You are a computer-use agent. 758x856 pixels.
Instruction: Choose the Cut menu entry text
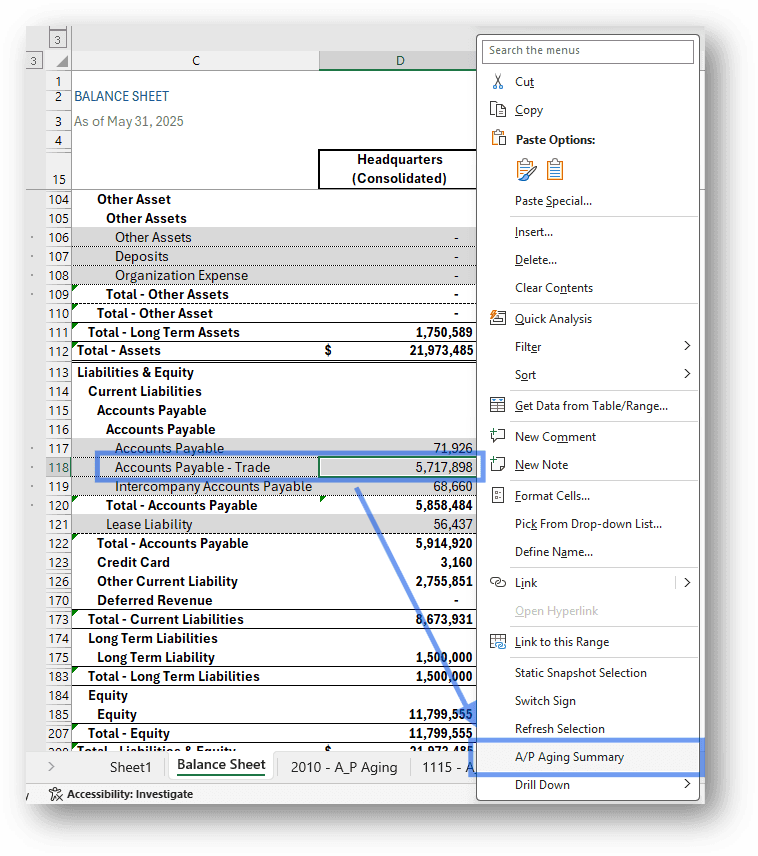[524, 82]
